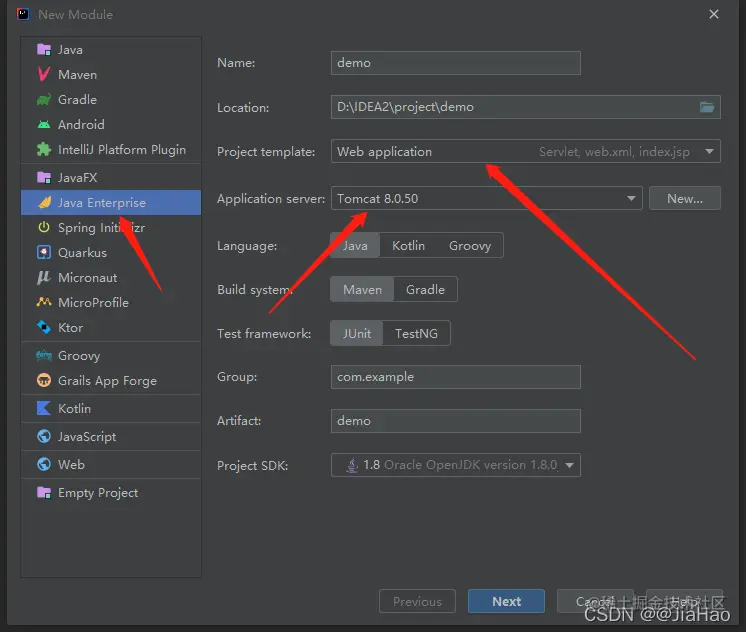Image resolution: width=746 pixels, height=632 pixels.
Task: Select Spring Initializr module type label
Action: (101, 227)
